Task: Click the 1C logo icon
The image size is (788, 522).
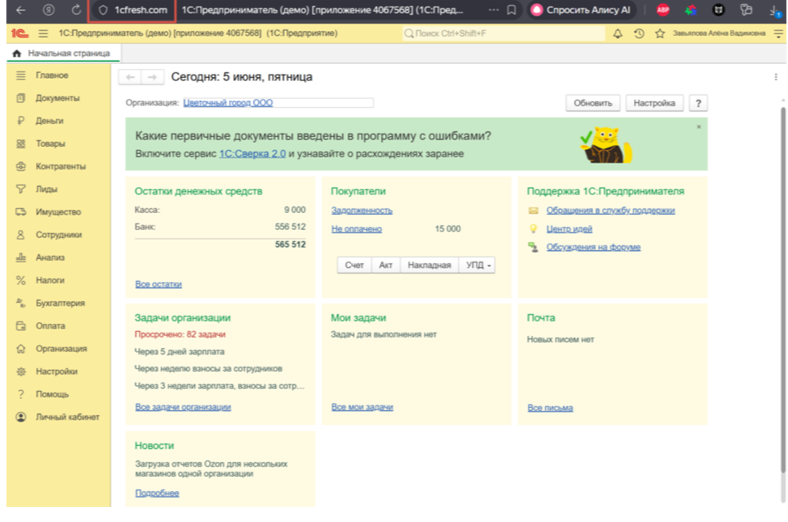Action: (x=20, y=33)
